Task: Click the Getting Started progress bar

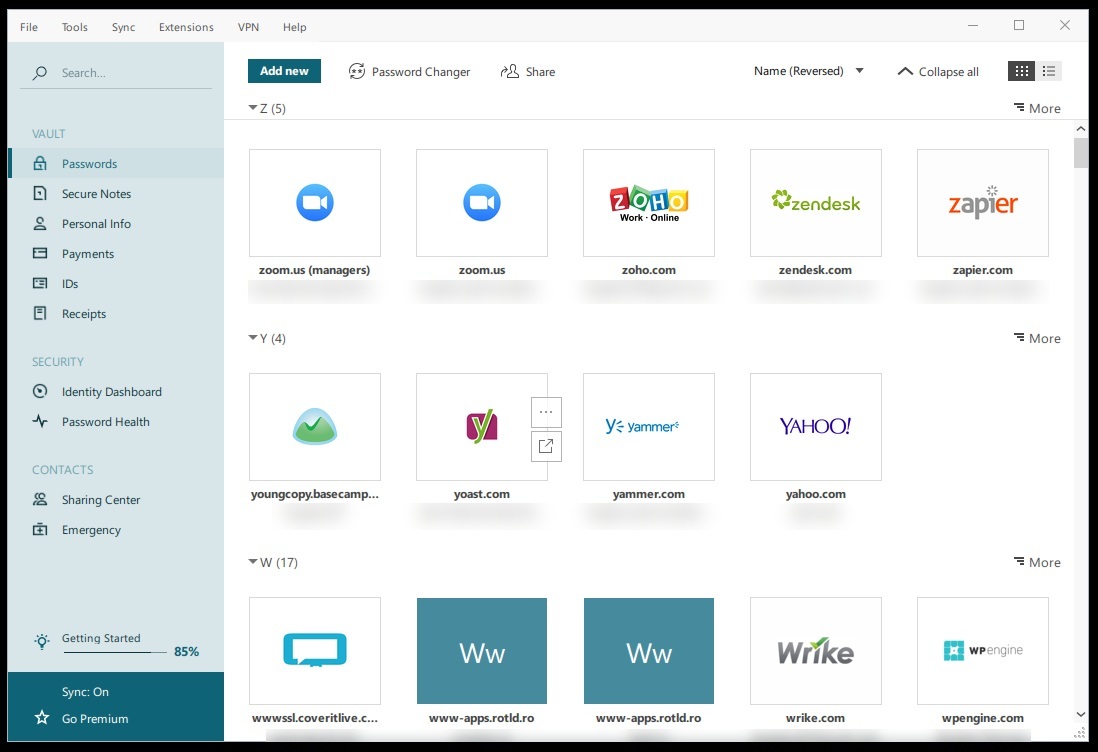Action: tap(115, 653)
